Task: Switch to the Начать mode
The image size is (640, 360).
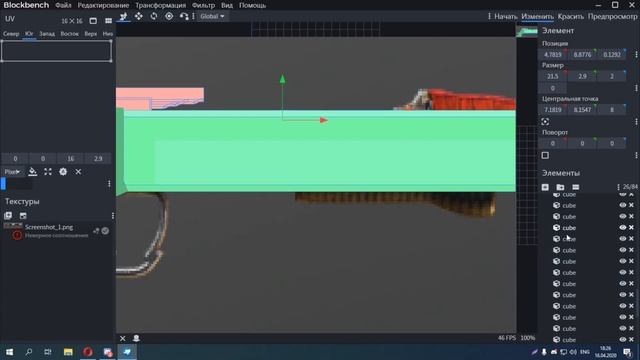Action: (x=506, y=16)
